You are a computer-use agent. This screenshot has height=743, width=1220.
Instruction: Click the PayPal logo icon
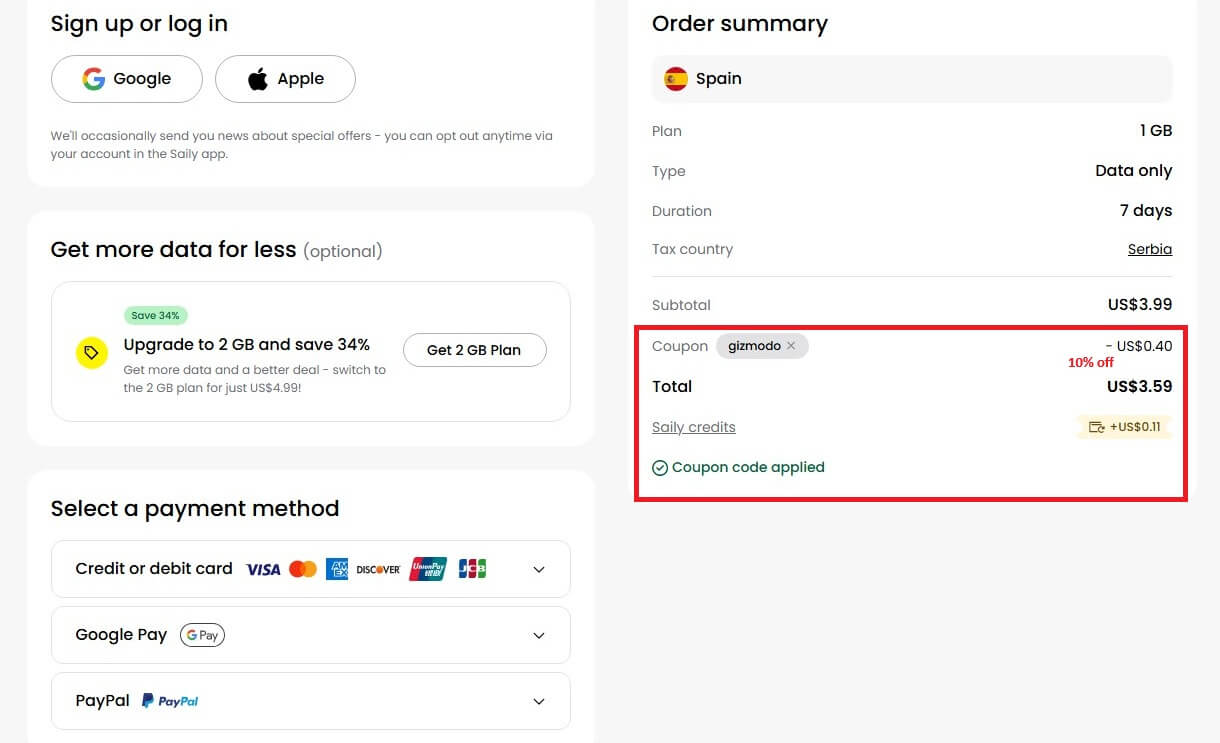click(169, 700)
